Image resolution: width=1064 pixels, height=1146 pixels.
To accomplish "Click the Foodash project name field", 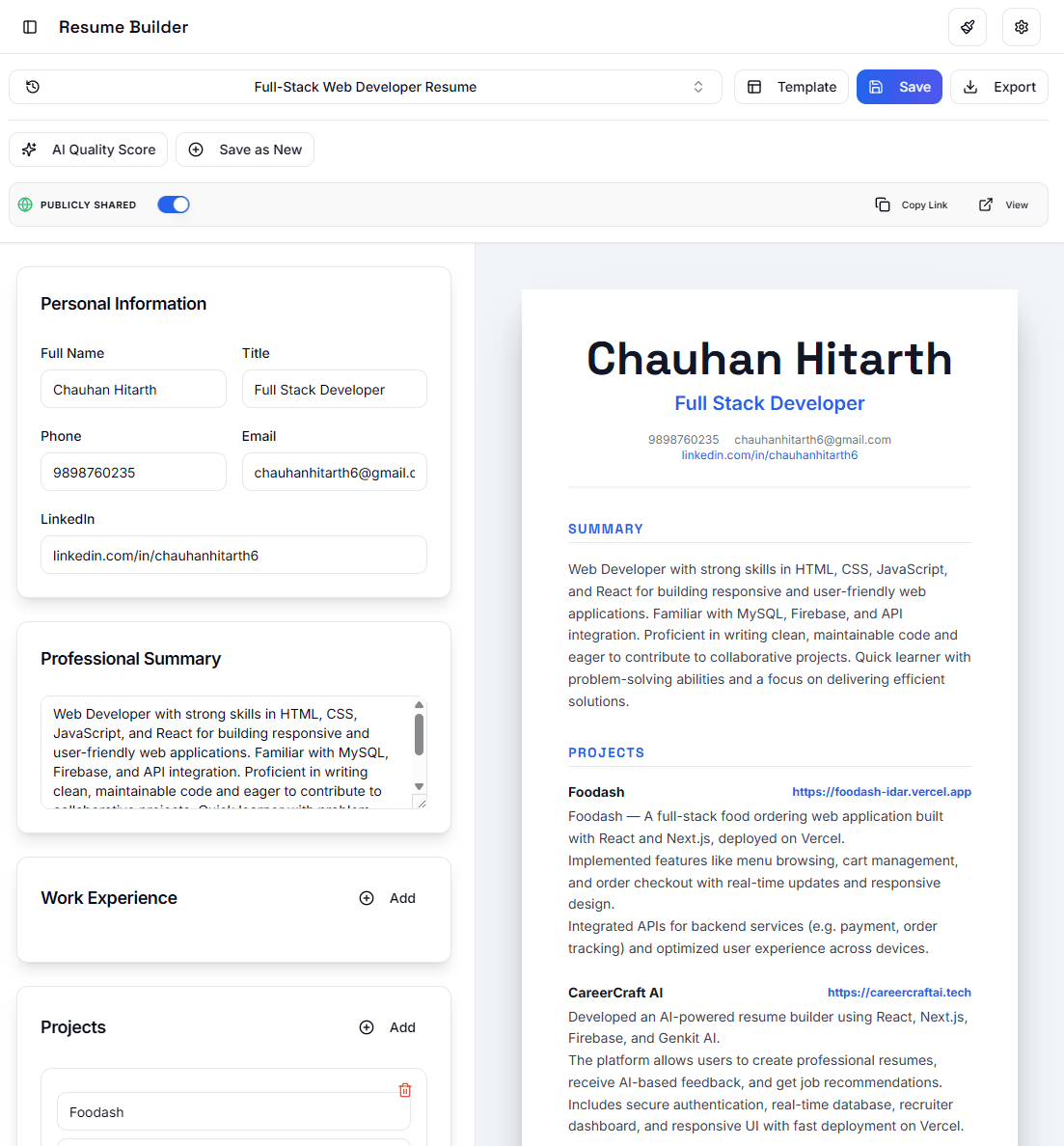I will point(233,1111).
